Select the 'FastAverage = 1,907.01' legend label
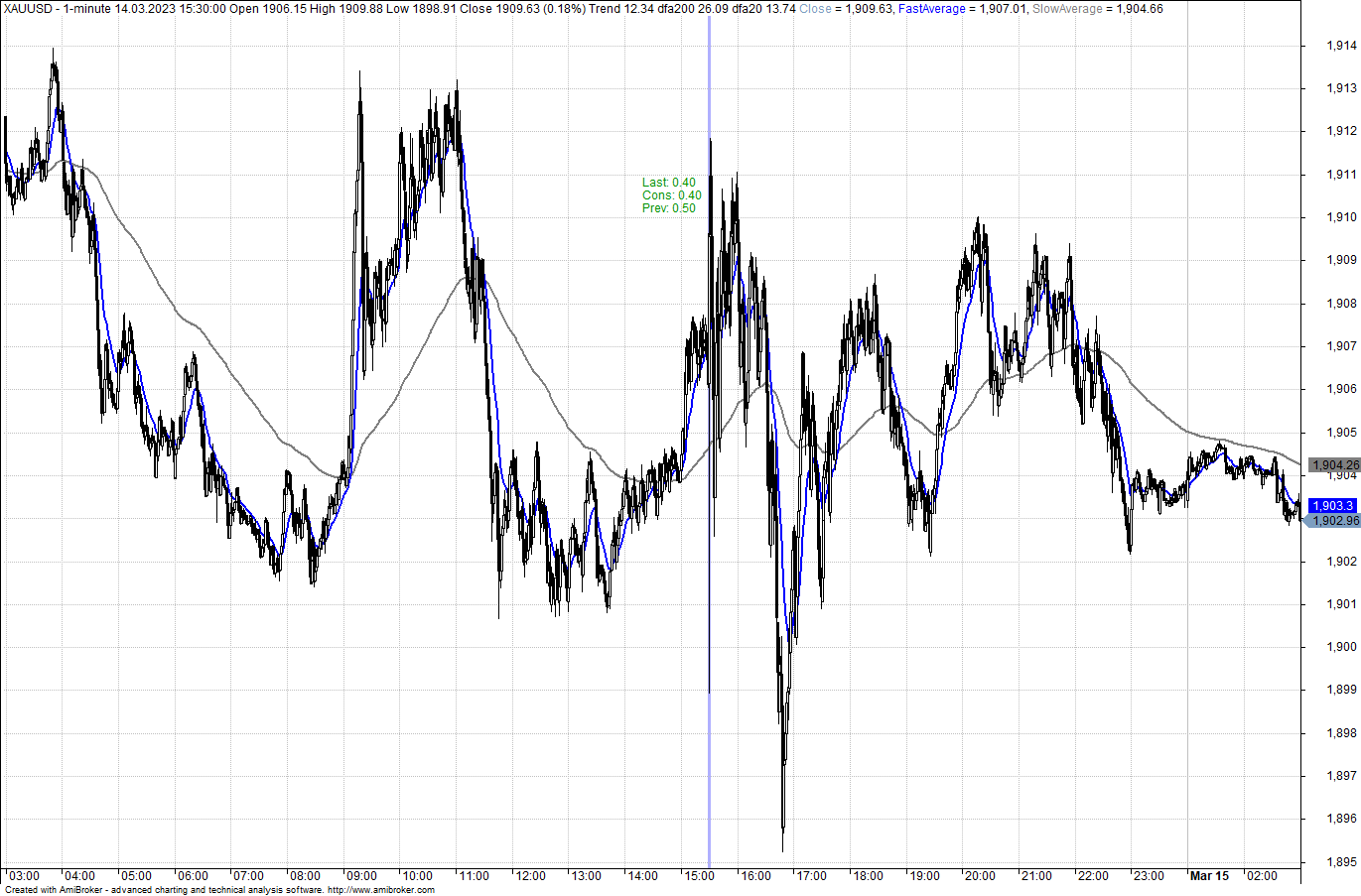The image size is (1361, 896). pos(963,9)
